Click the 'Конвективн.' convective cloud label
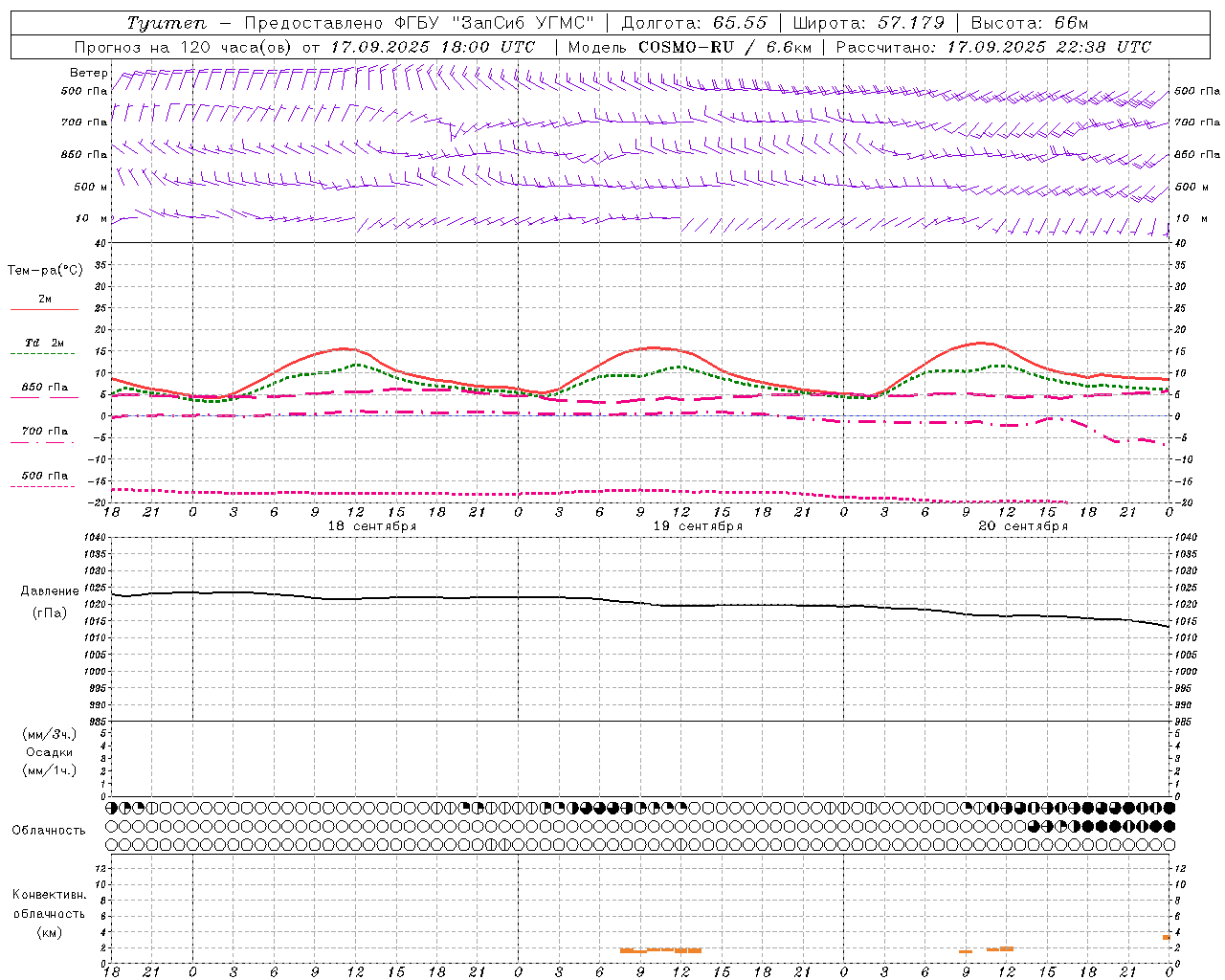Screen dimensions: 1225x980 (49, 895)
